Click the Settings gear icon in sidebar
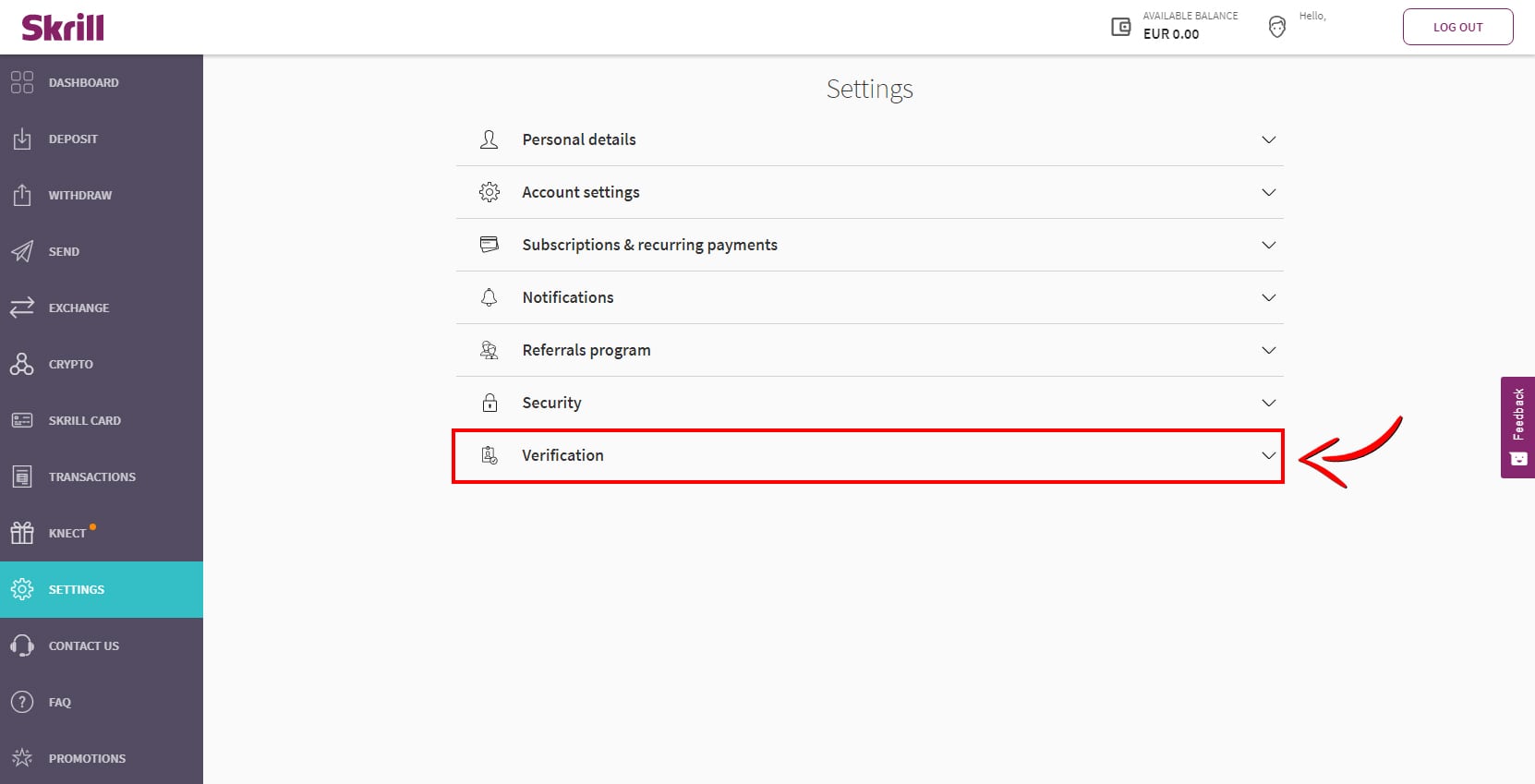1535x784 pixels. tap(22, 589)
